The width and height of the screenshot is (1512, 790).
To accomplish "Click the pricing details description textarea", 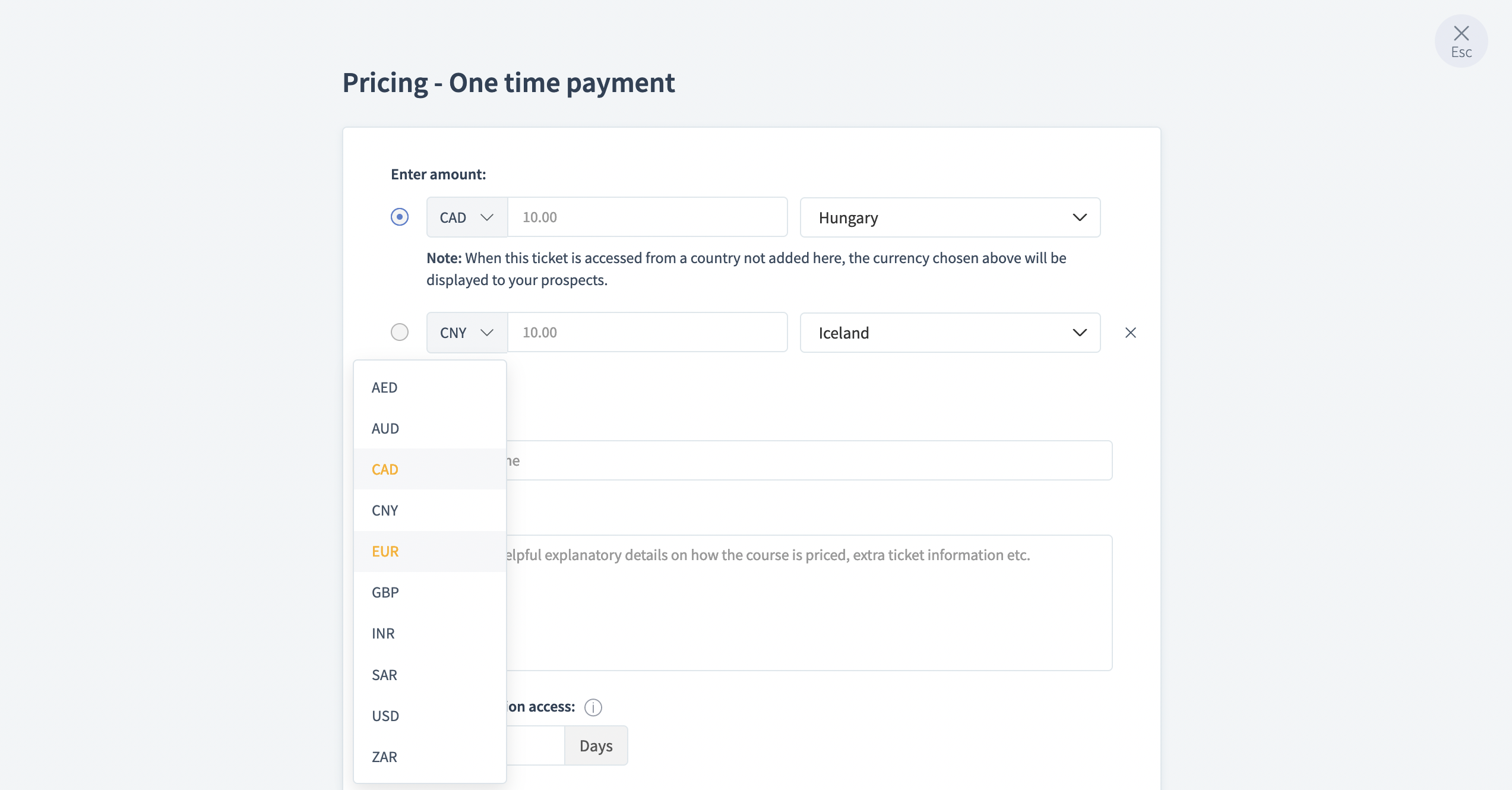I will [x=809, y=603].
